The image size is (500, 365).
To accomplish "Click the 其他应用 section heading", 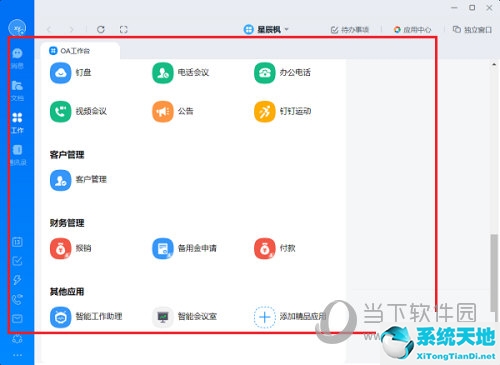I will tap(67, 292).
